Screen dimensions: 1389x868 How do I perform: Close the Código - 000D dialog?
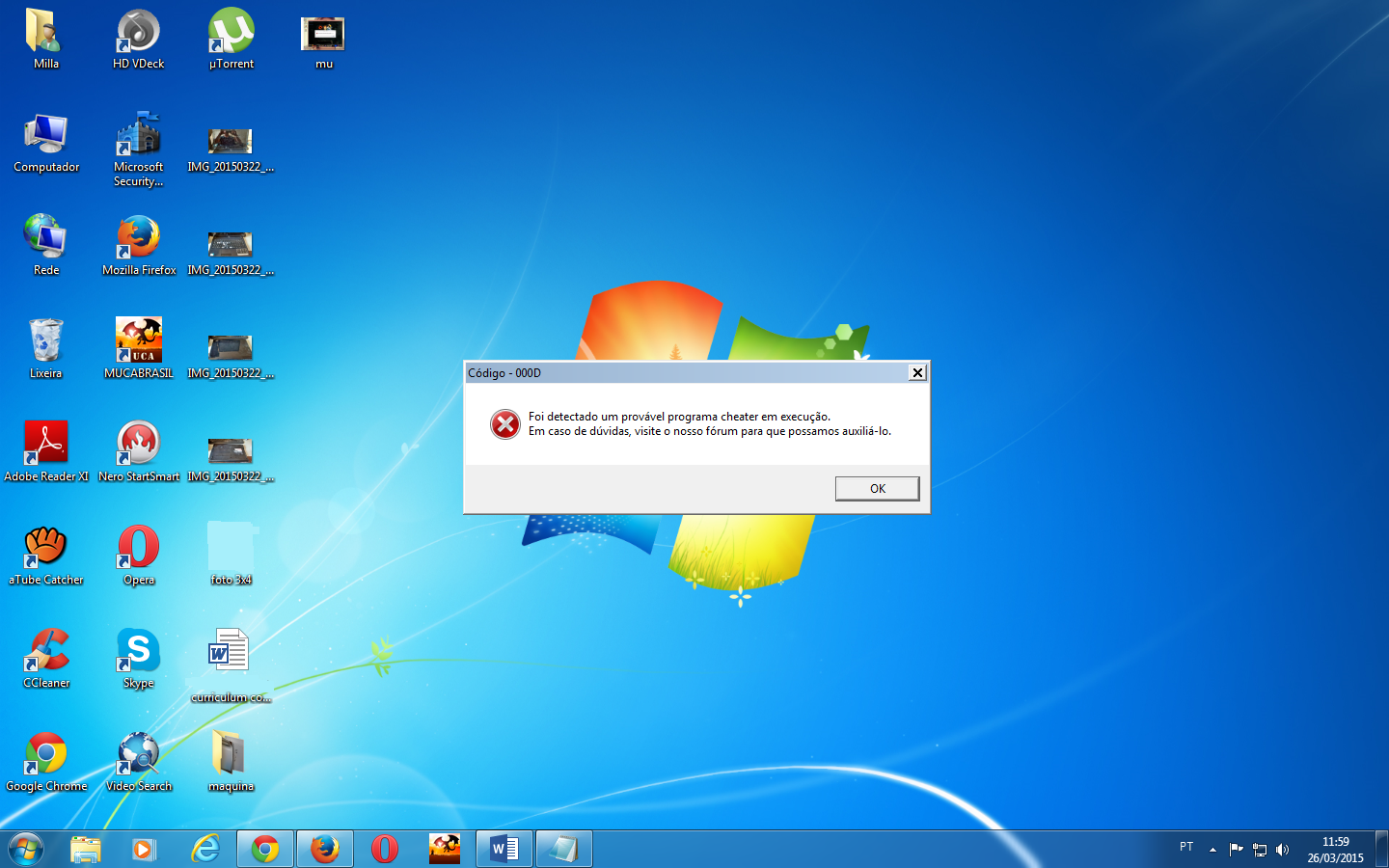click(x=917, y=373)
